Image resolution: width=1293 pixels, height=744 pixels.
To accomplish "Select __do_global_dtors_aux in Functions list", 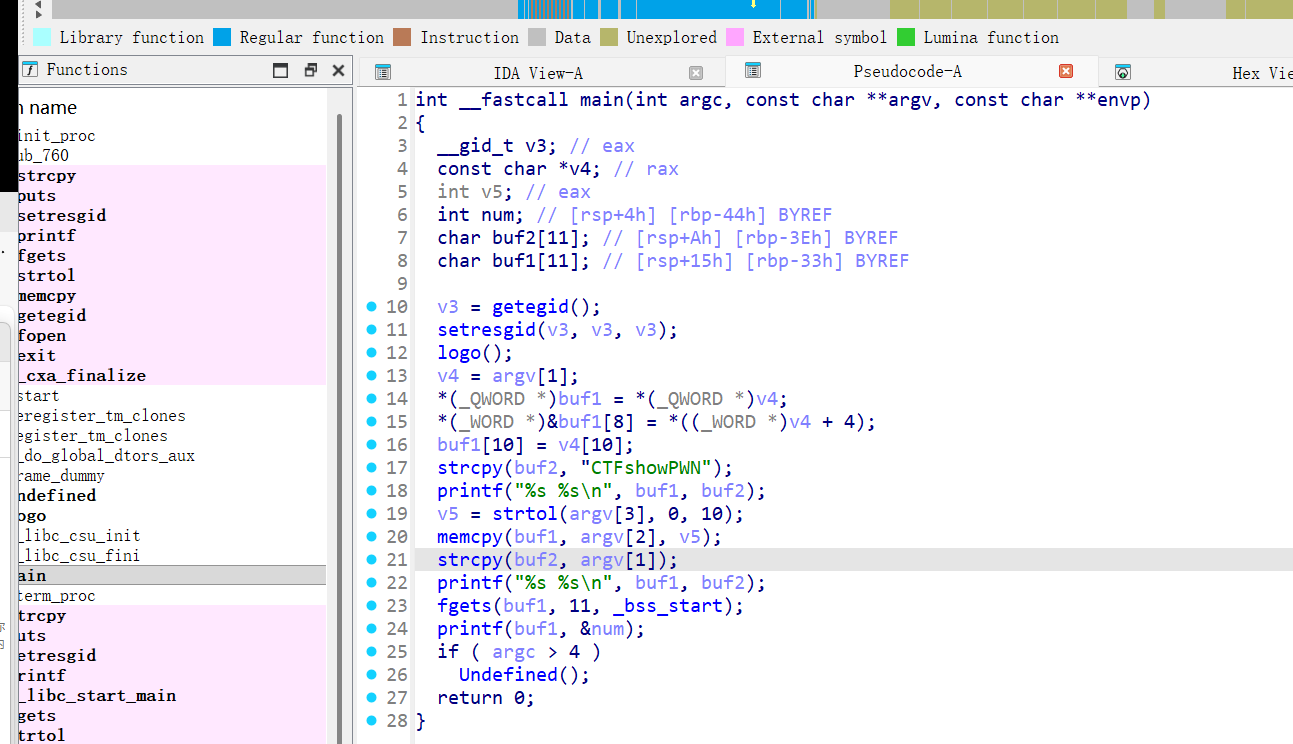I will [171, 455].
